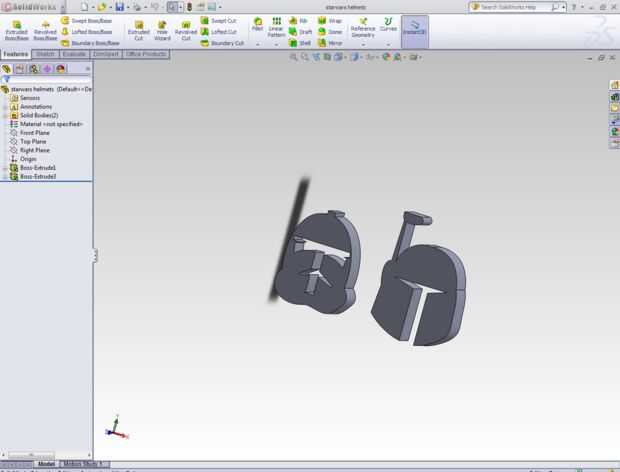620x472 pixels.
Task: Select the Linear Pattern tool
Action: (x=276, y=28)
